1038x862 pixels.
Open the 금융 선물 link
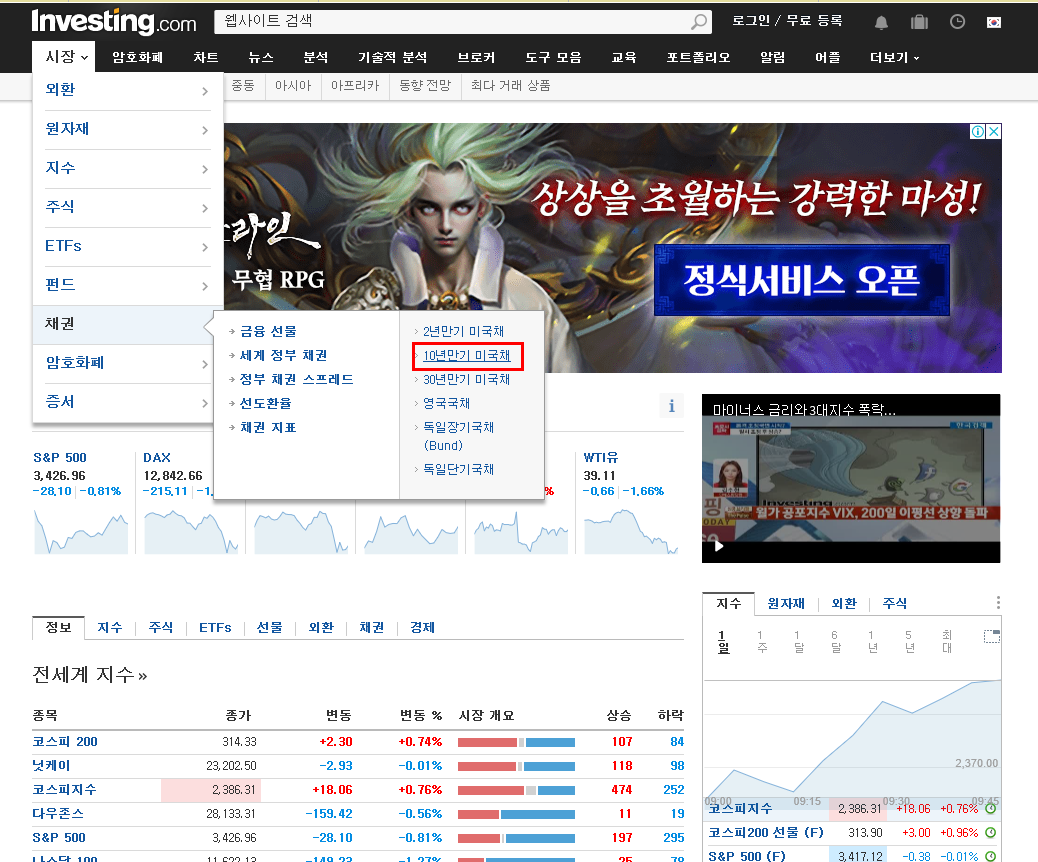pos(268,332)
